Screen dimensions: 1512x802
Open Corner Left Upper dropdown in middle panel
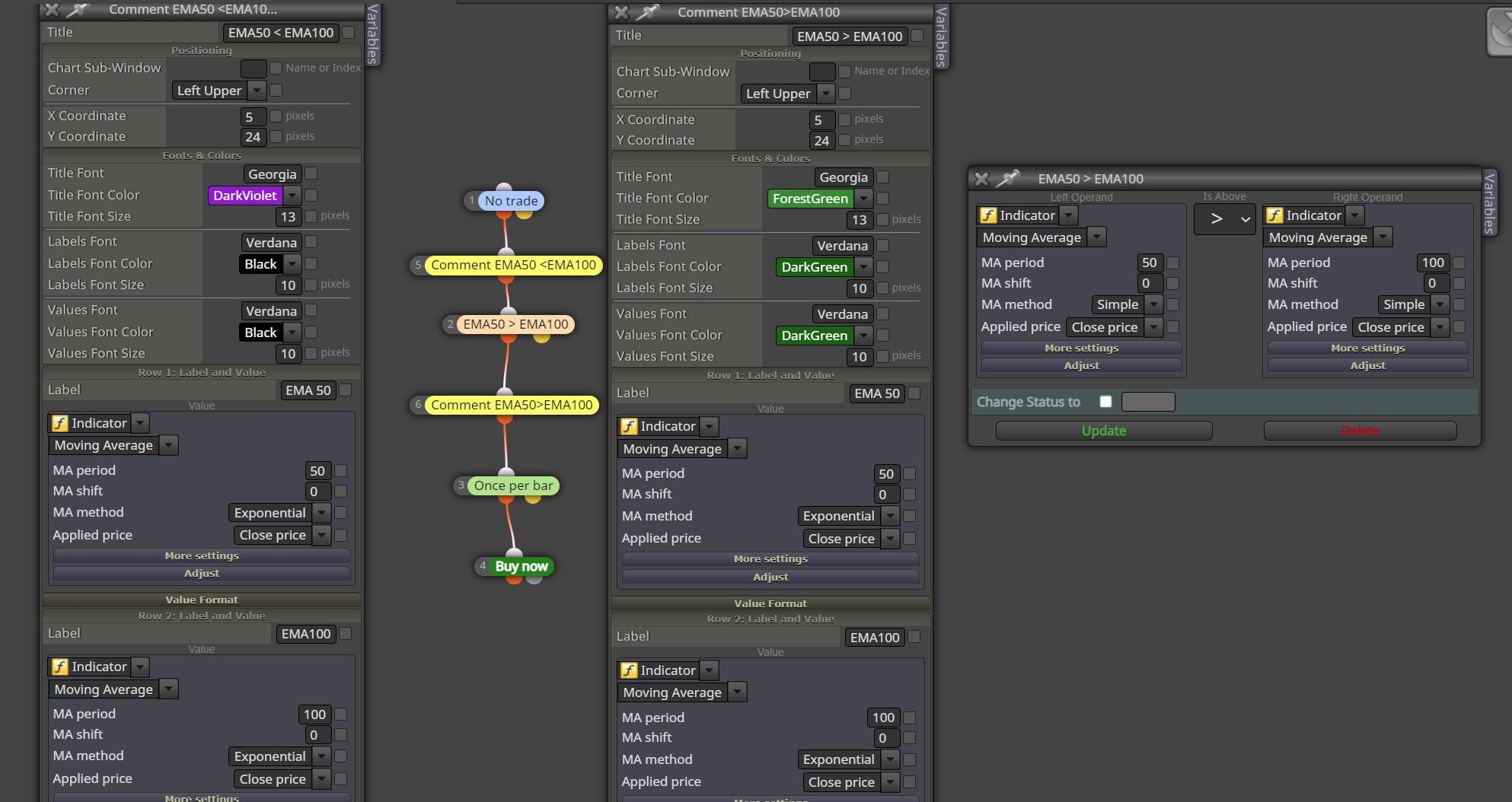(x=787, y=94)
